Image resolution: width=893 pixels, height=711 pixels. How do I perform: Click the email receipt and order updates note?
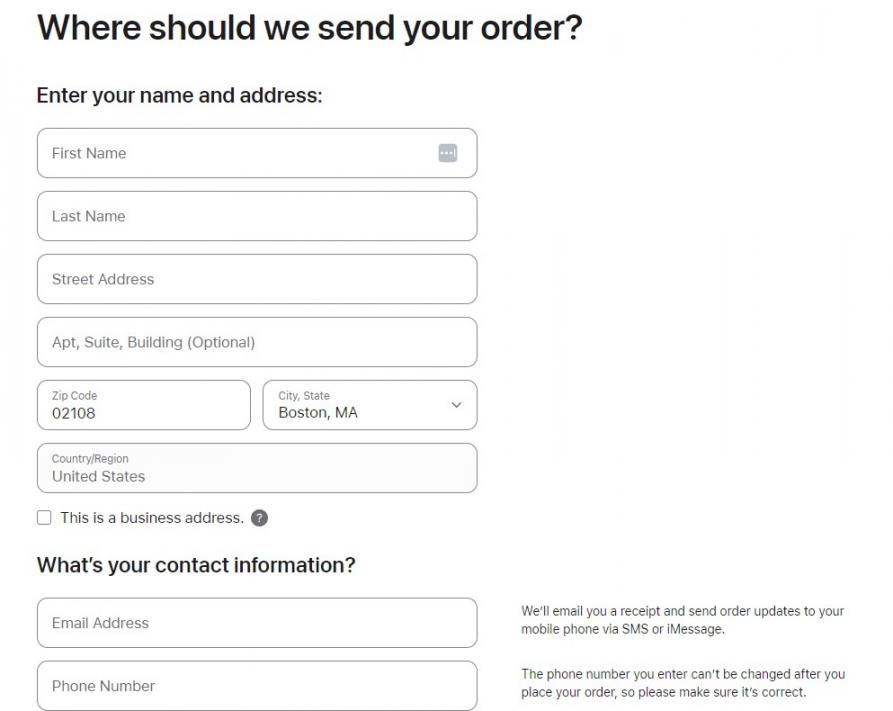coord(683,620)
